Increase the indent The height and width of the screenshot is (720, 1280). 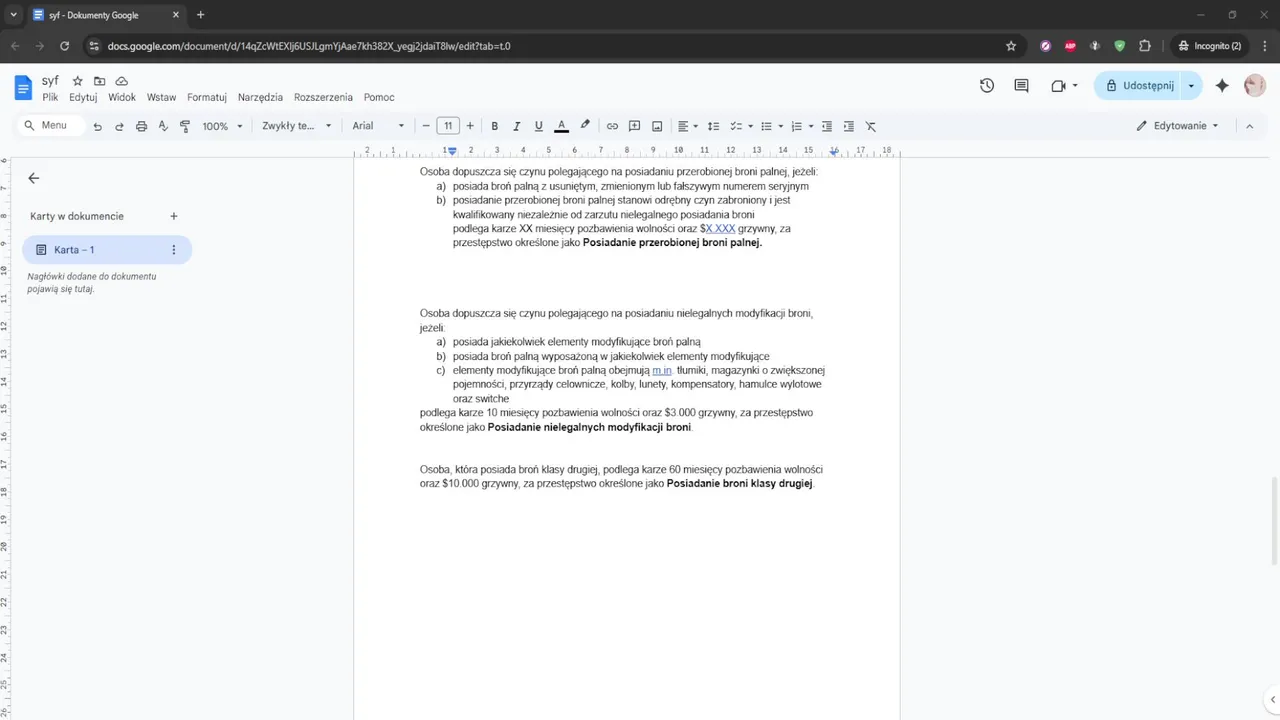click(x=849, y=126)
